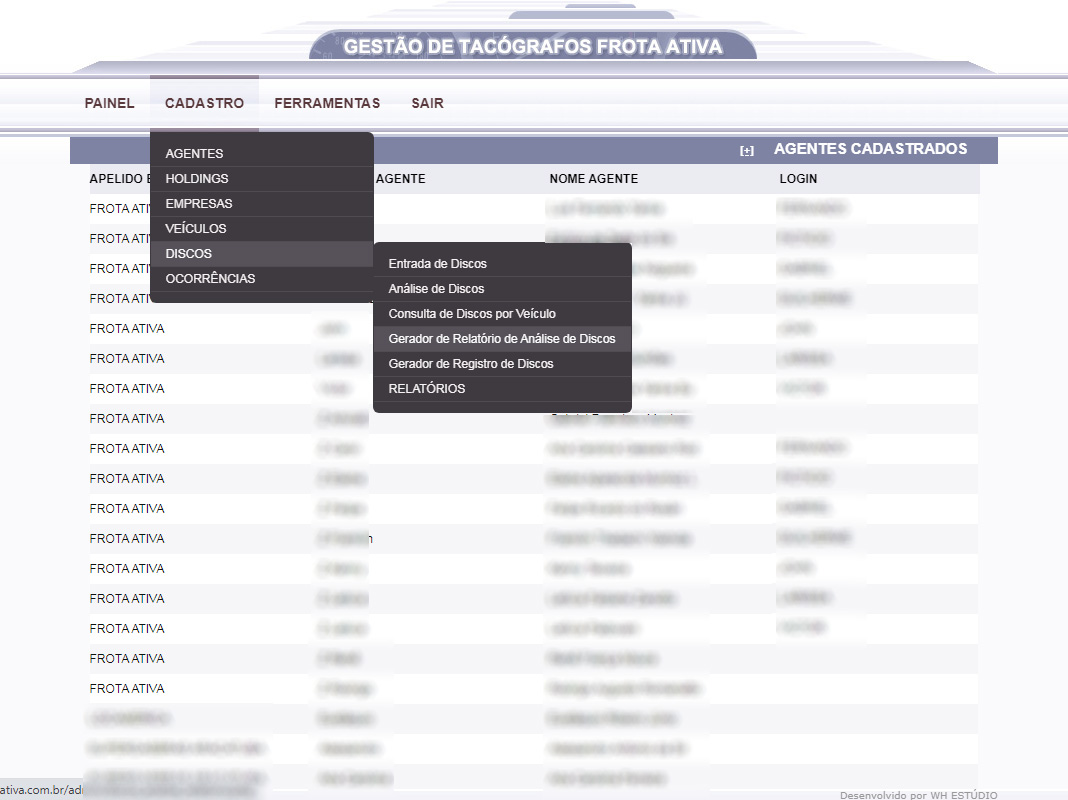The width and height of the screenshot is (1068, 800).
Task: Select OCORRÊNCIAS in the dropdown
Action: pos(262,278)
